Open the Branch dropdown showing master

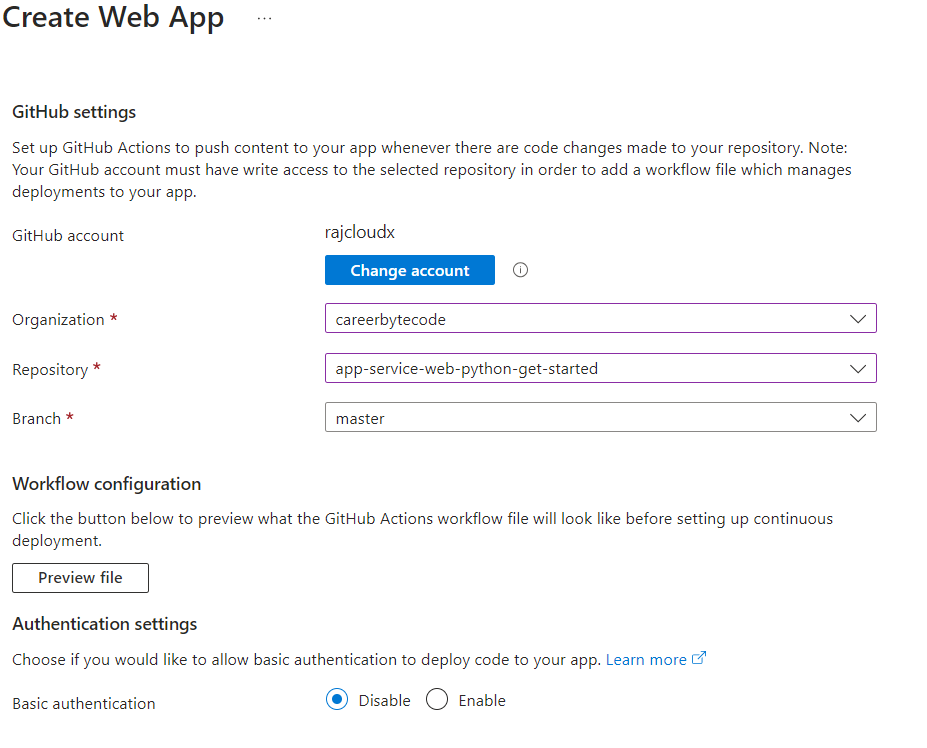click(x=600, y=417)
